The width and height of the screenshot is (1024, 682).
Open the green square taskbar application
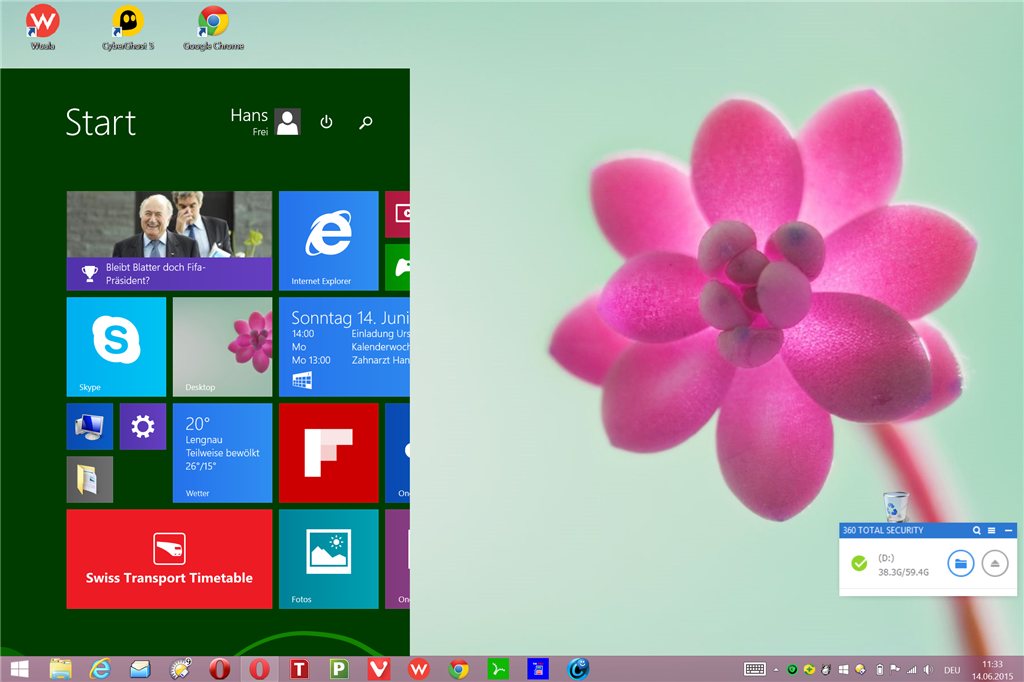pyautogui.click(x=498, y=669)
